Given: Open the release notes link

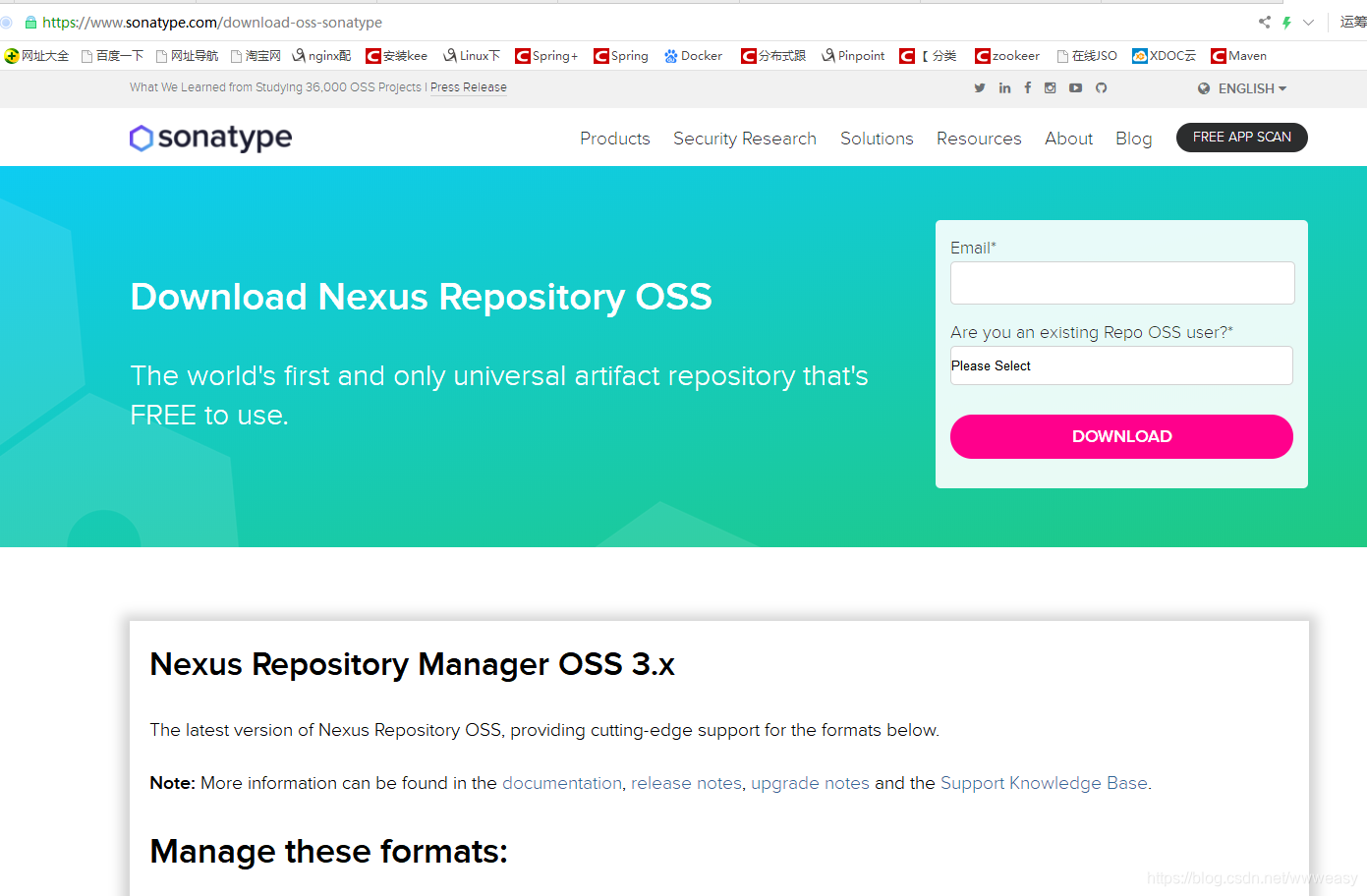Looking at the screenshot, I should click(686, 783).
